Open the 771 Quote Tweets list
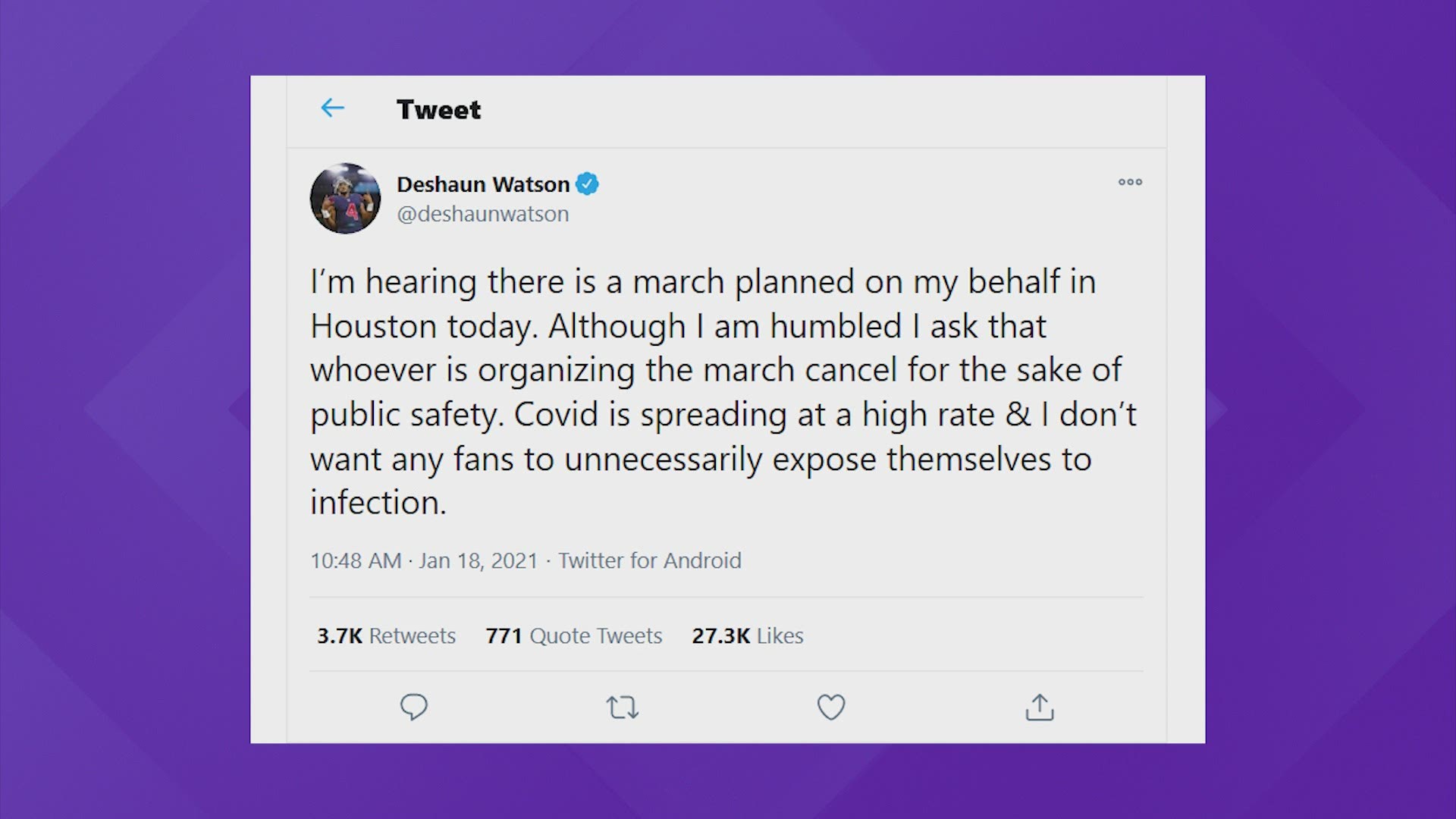The height and width of the screenshot is (819, 1456). 574,635
